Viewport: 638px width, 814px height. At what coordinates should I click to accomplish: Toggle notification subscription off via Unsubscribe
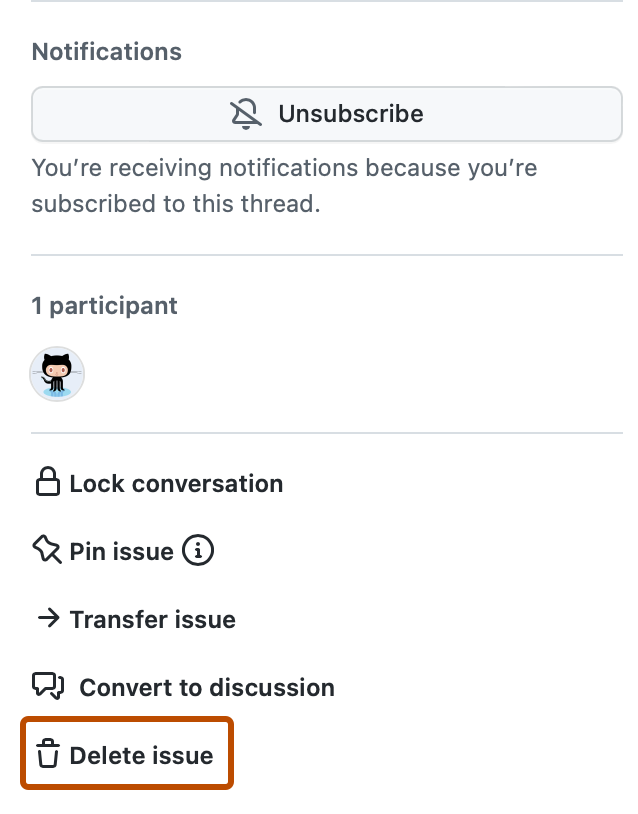(x=326, y=113)
